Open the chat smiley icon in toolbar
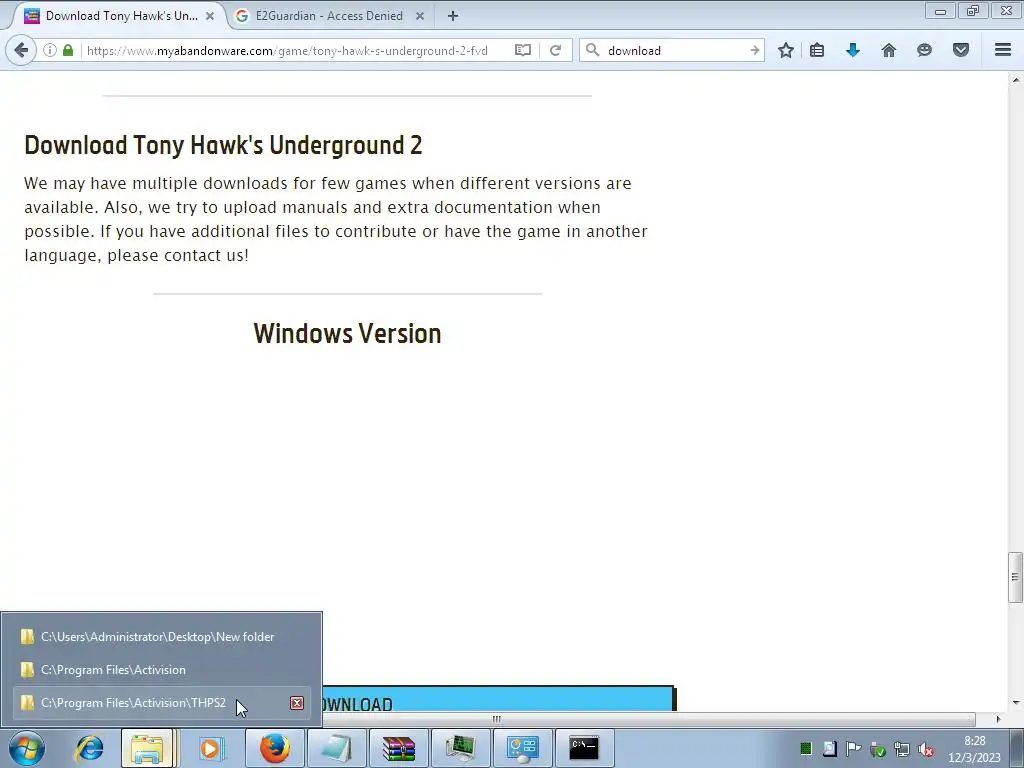Viewport: 1024px width, 768px height. pos(924,50)
